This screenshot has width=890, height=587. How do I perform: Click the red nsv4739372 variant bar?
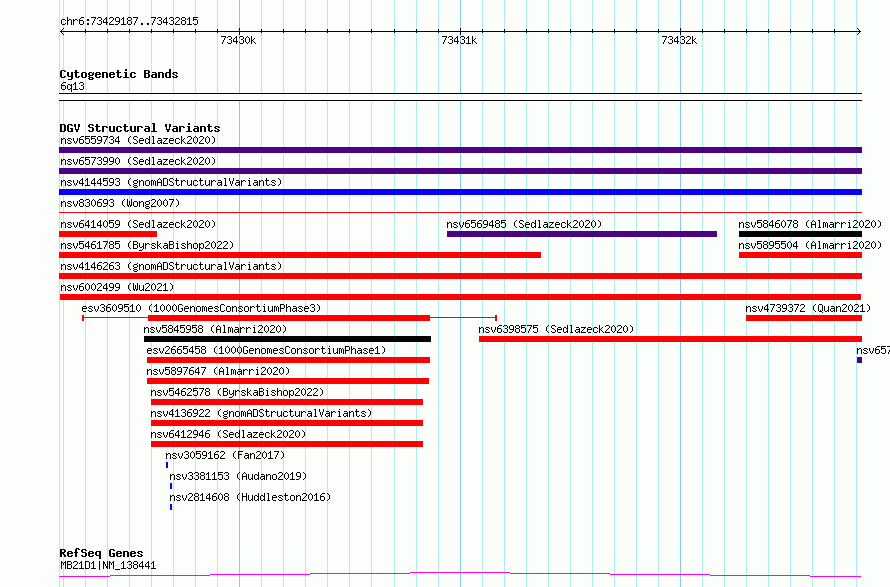(x=804, y=318)
